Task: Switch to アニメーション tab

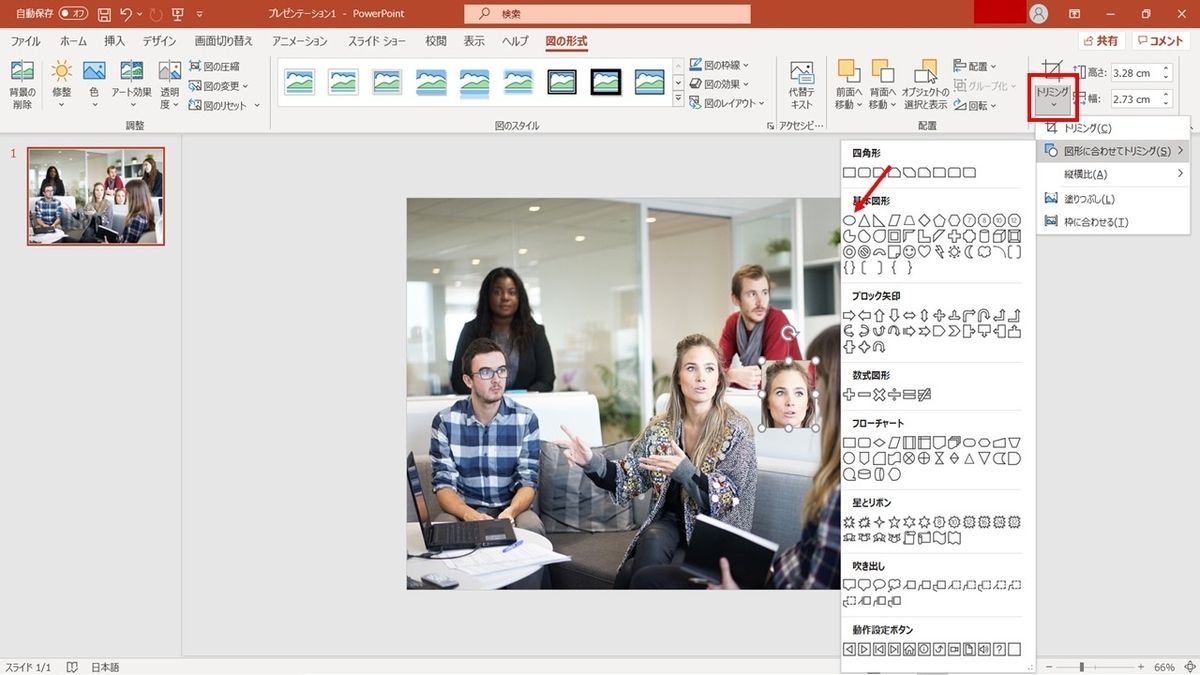Action: 300,41
